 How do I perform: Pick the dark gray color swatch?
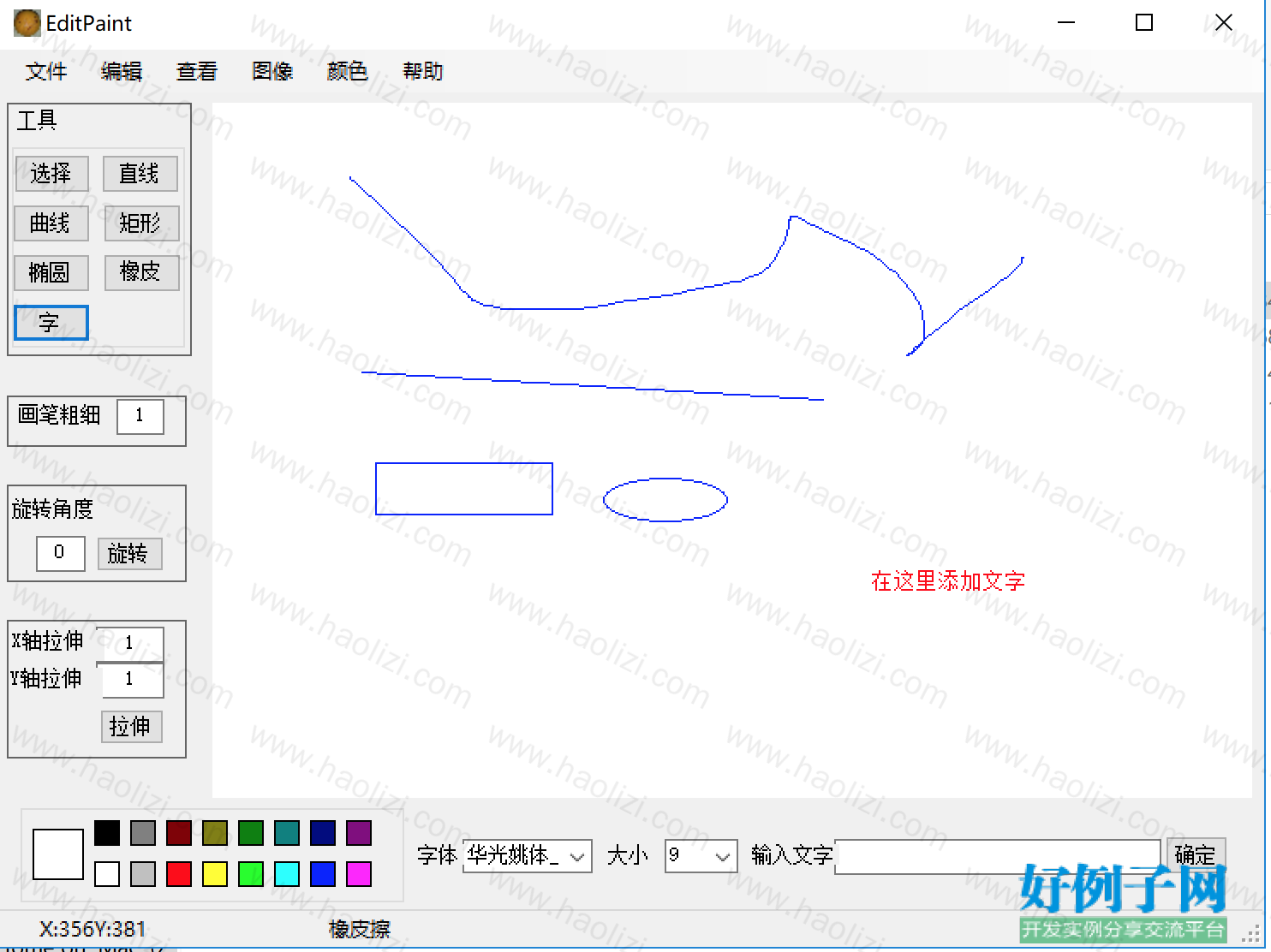pos(143,833)
